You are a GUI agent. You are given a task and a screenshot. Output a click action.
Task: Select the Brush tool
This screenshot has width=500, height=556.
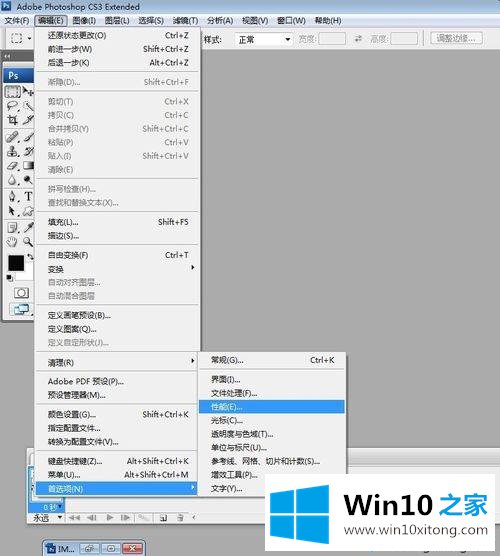28,137
